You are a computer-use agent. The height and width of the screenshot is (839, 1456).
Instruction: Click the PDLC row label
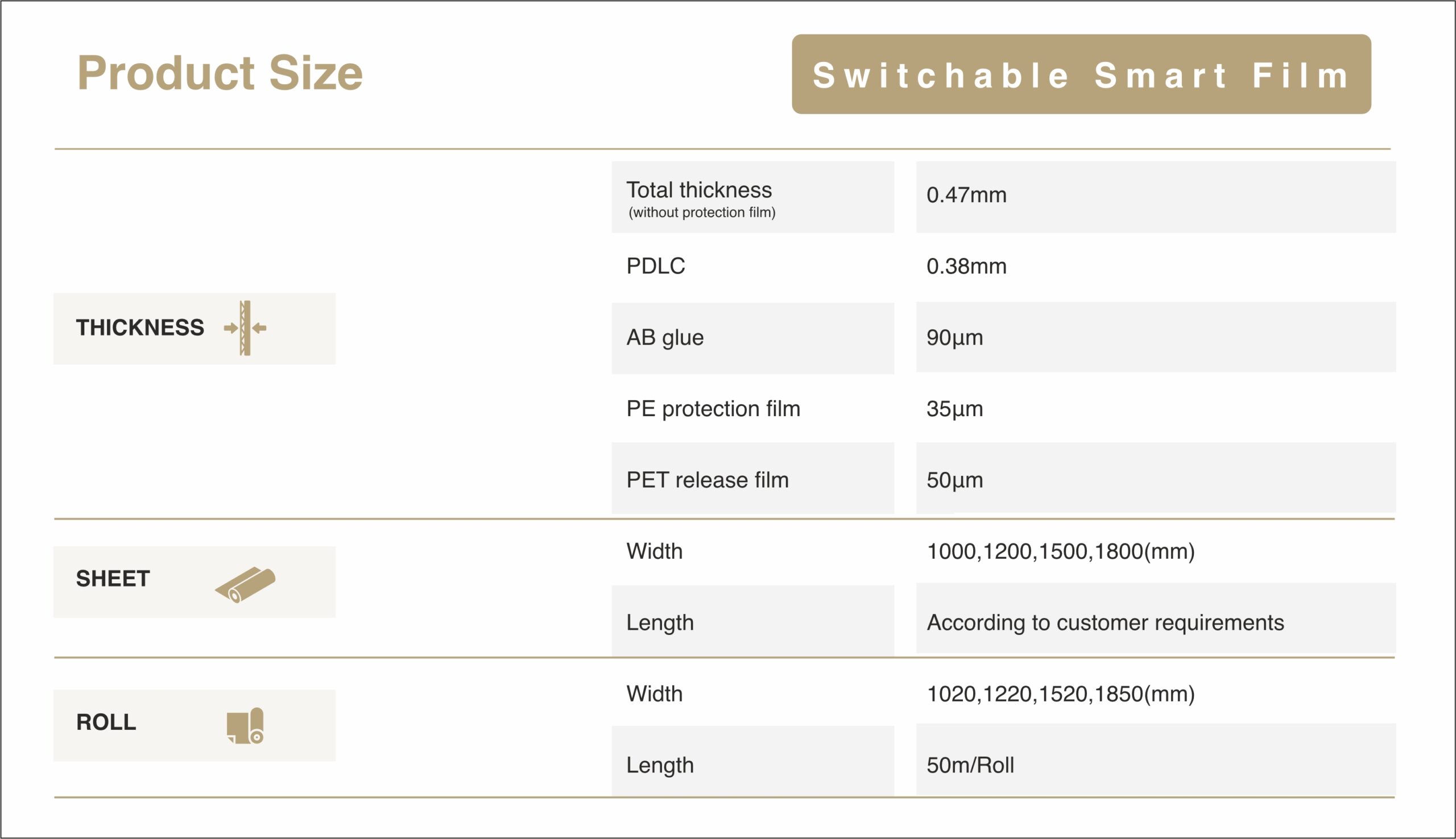pyautogui.click(x=656, y=266)
